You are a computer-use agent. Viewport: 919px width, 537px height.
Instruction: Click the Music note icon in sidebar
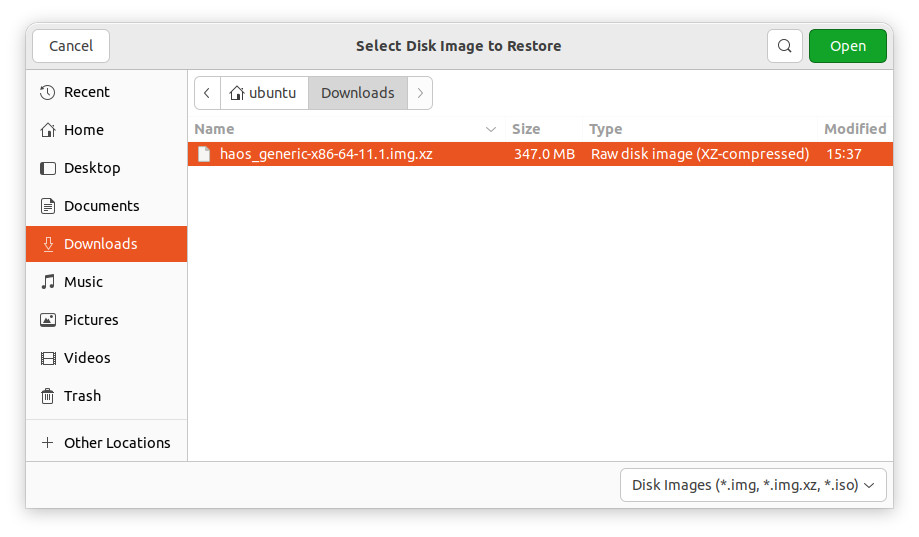coord(47,282)
